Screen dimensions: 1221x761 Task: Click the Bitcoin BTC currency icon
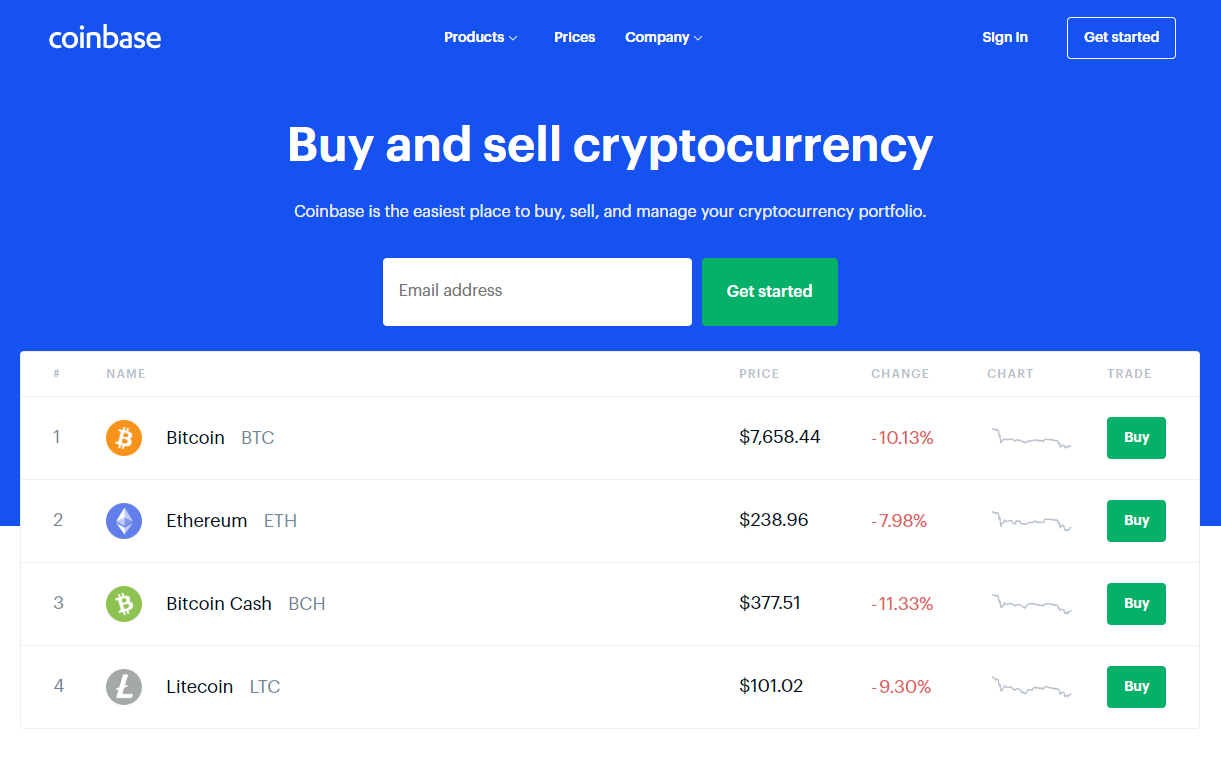coord(122,437)
